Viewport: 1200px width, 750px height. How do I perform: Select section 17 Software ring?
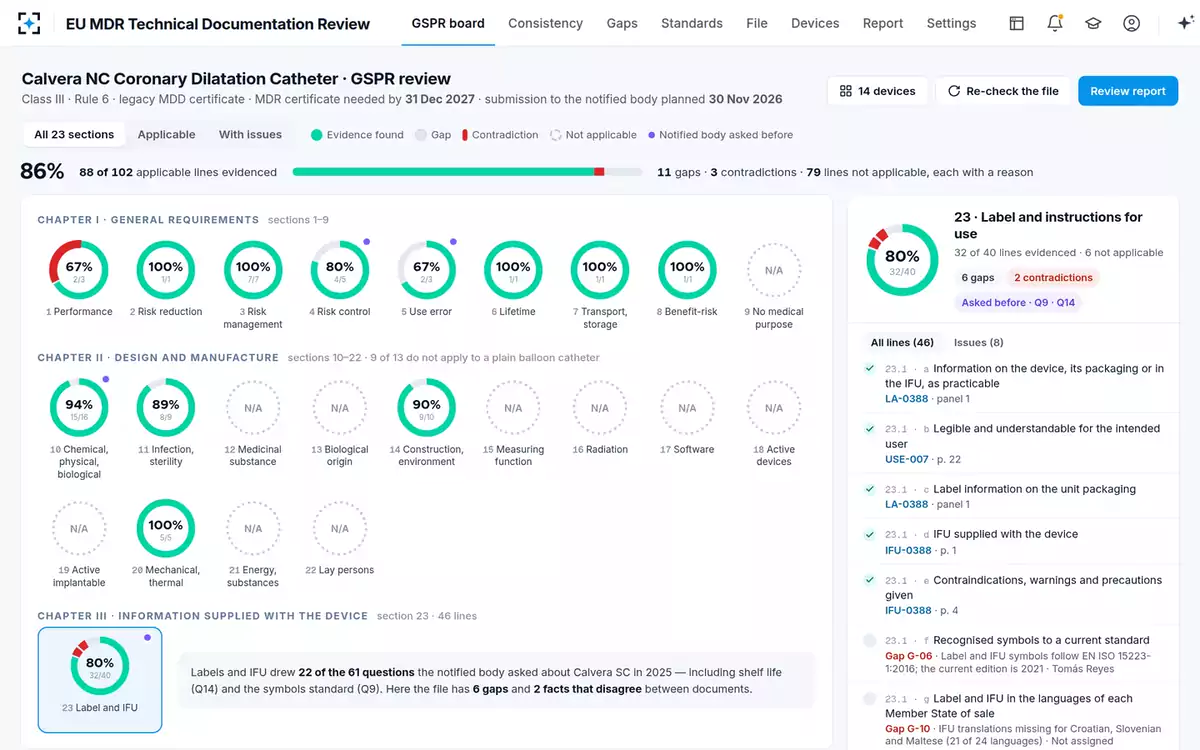(x=687, y=408)
